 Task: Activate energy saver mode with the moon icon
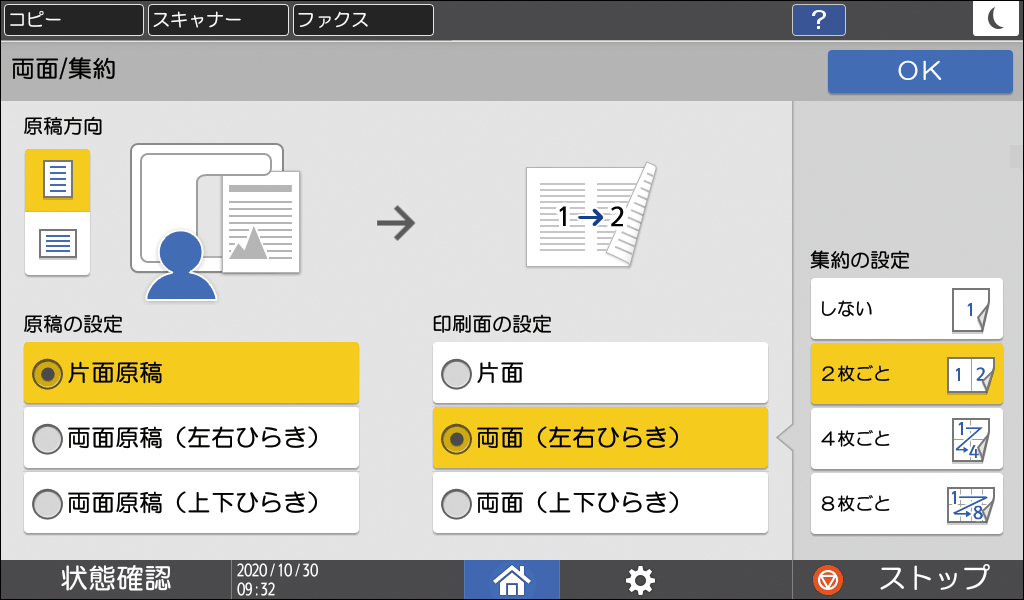pyautogui.click(x=995, y=20)
